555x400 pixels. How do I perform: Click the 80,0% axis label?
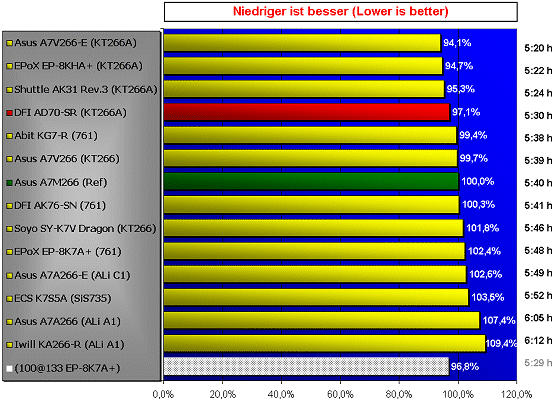point(399,394)
